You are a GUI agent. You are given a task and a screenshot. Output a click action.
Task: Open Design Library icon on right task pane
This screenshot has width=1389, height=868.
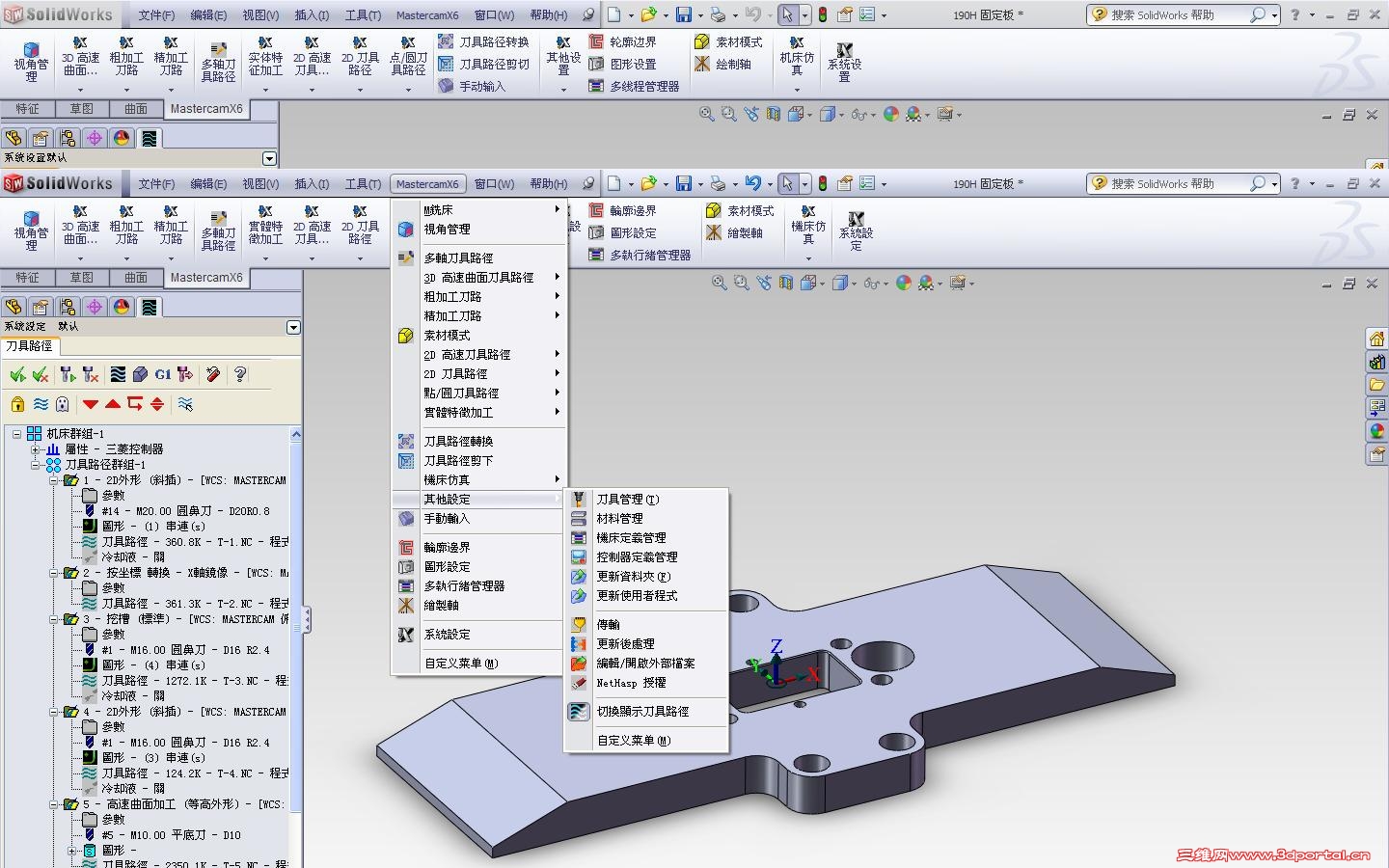click(1376, 362)
